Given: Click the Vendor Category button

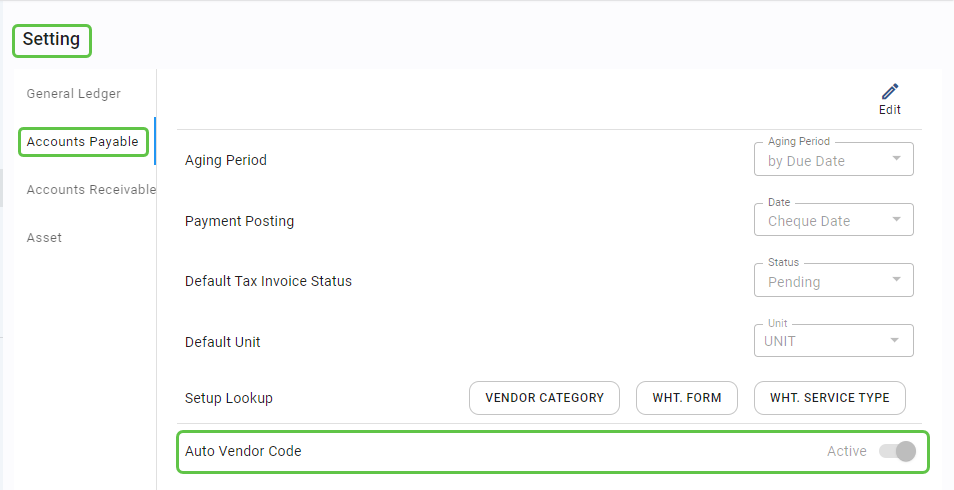Looking at the screenshot, I should [544, 398].
